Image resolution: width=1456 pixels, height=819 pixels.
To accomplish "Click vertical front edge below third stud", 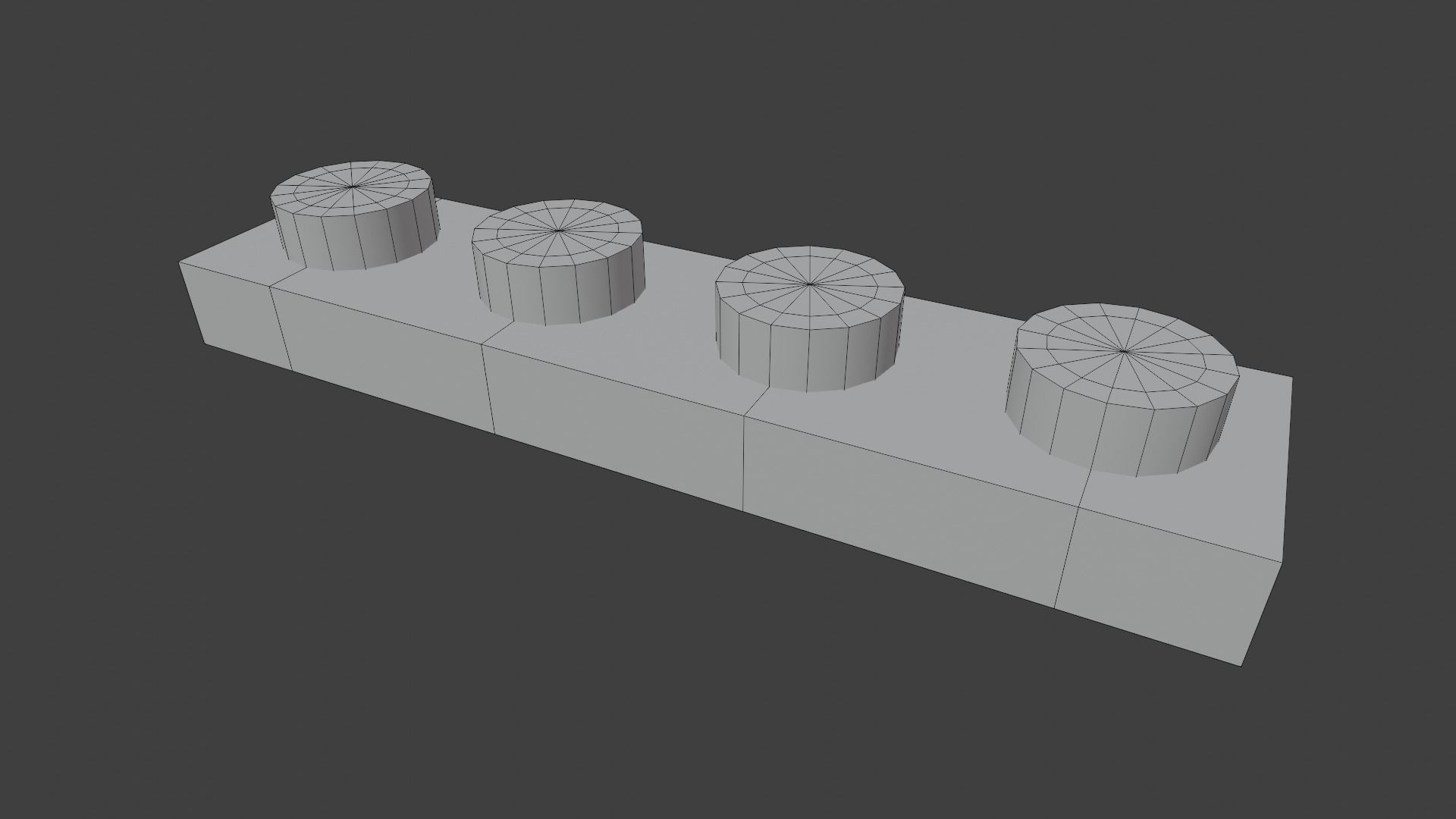I will [x=745, y=463].
